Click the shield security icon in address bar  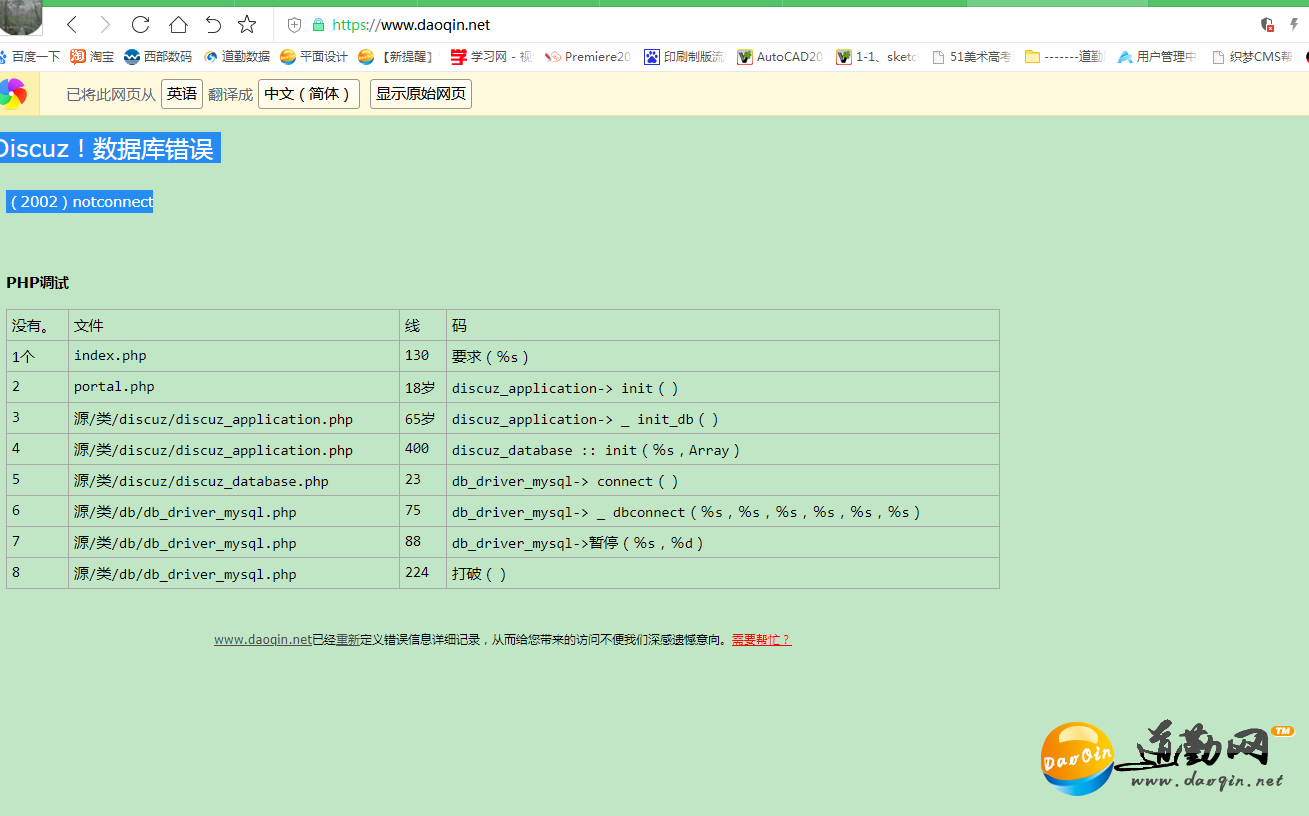coord(294,25)
